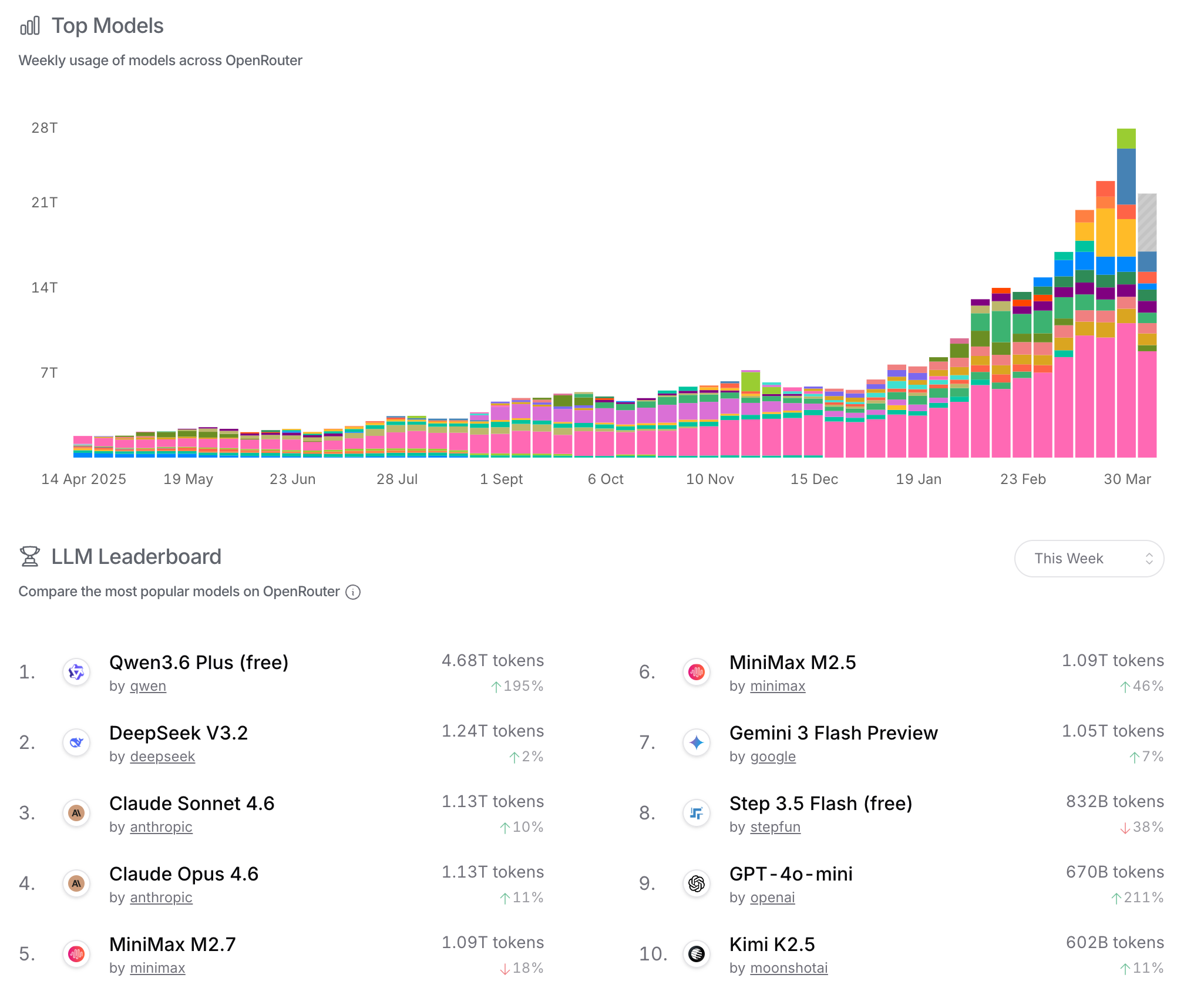1204x1008 pixels.
Task: Click the Top Models bar chart icon
Action: [x=30, y=26]
